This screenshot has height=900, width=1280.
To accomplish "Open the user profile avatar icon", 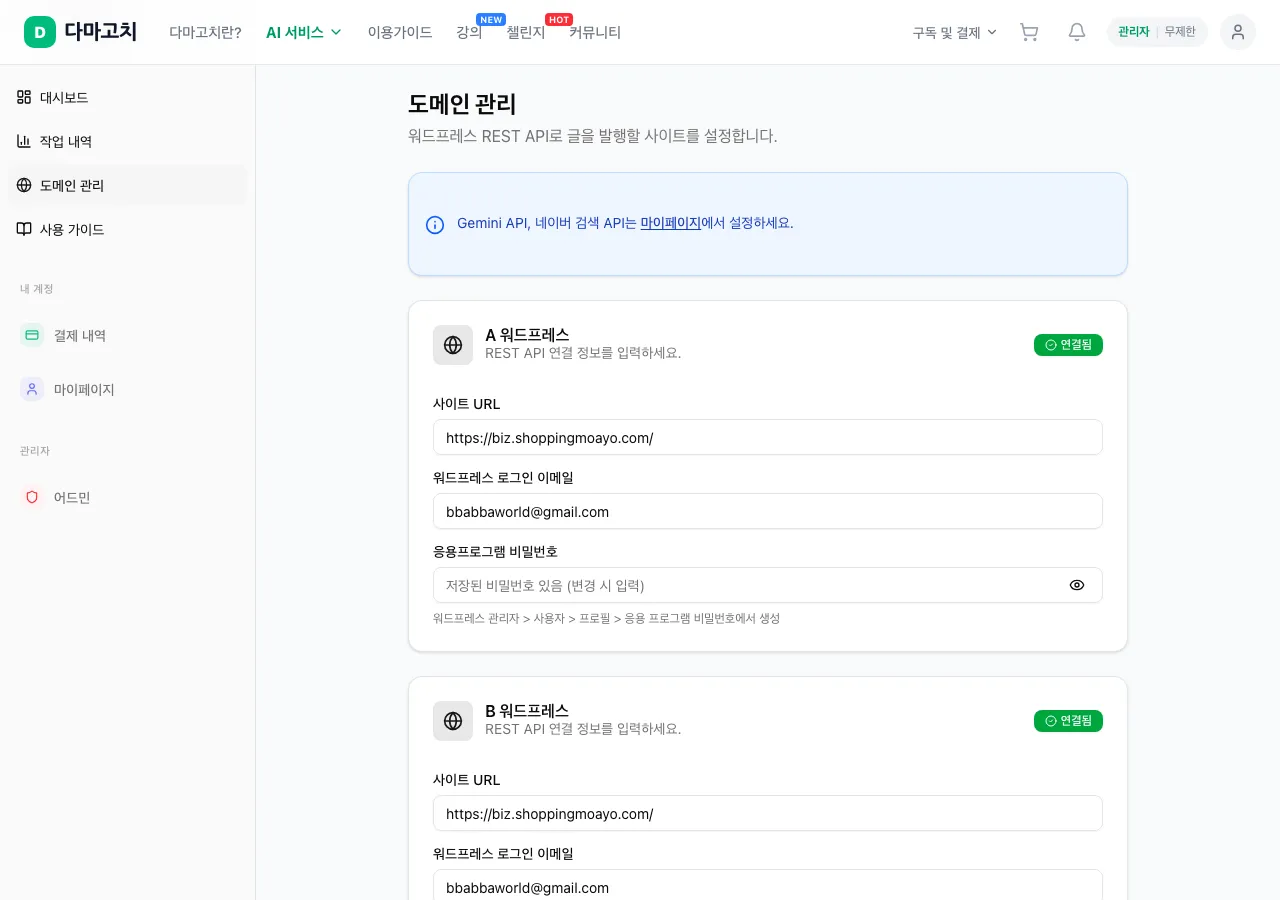I will [x=1238, y=32].
